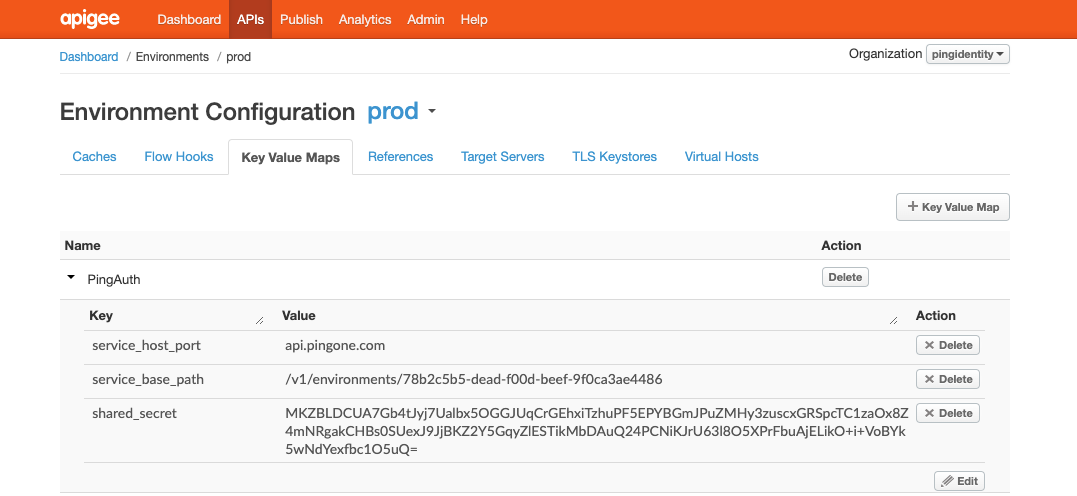Image resolution: width=1077 pixels, height=496 pixels.
Task: Open the prod environment selector dropdown
Action: coord(402,111)
